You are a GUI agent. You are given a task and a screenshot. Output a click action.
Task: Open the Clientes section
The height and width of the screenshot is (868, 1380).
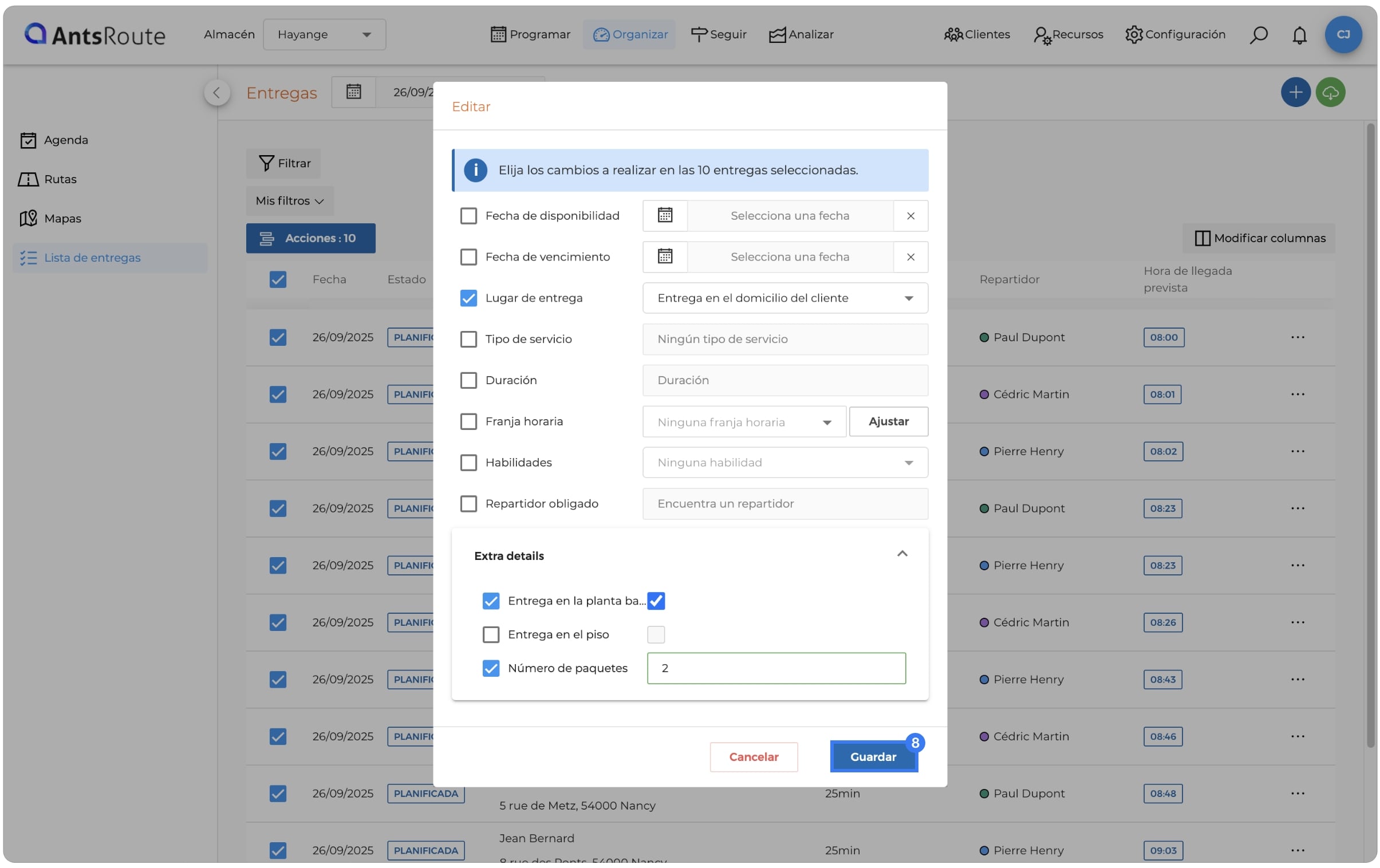click(976, 34)
